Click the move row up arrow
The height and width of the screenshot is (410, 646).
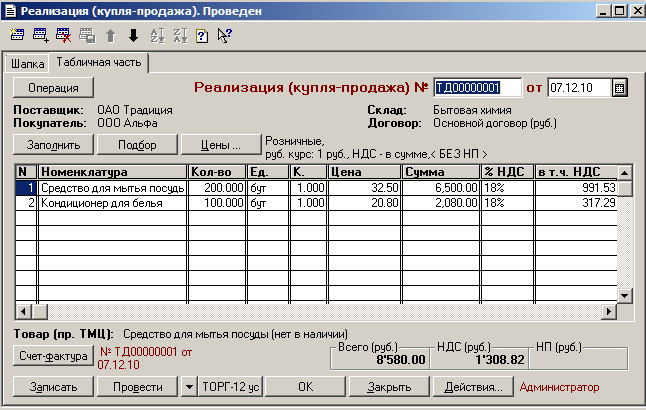pos(110,35)
